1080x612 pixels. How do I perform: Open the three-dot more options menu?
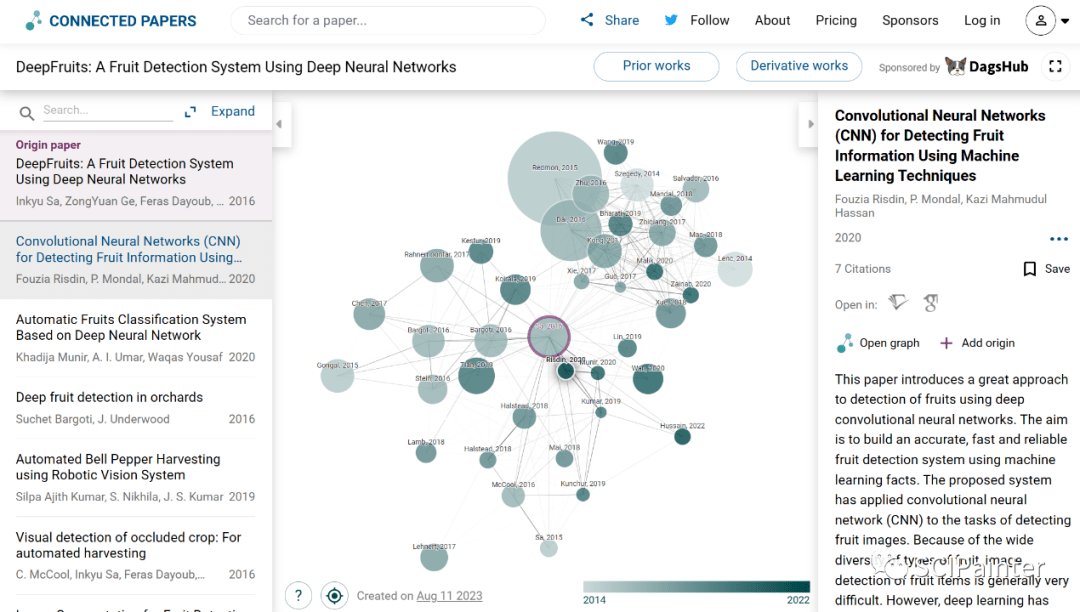tap(1059, 239)
